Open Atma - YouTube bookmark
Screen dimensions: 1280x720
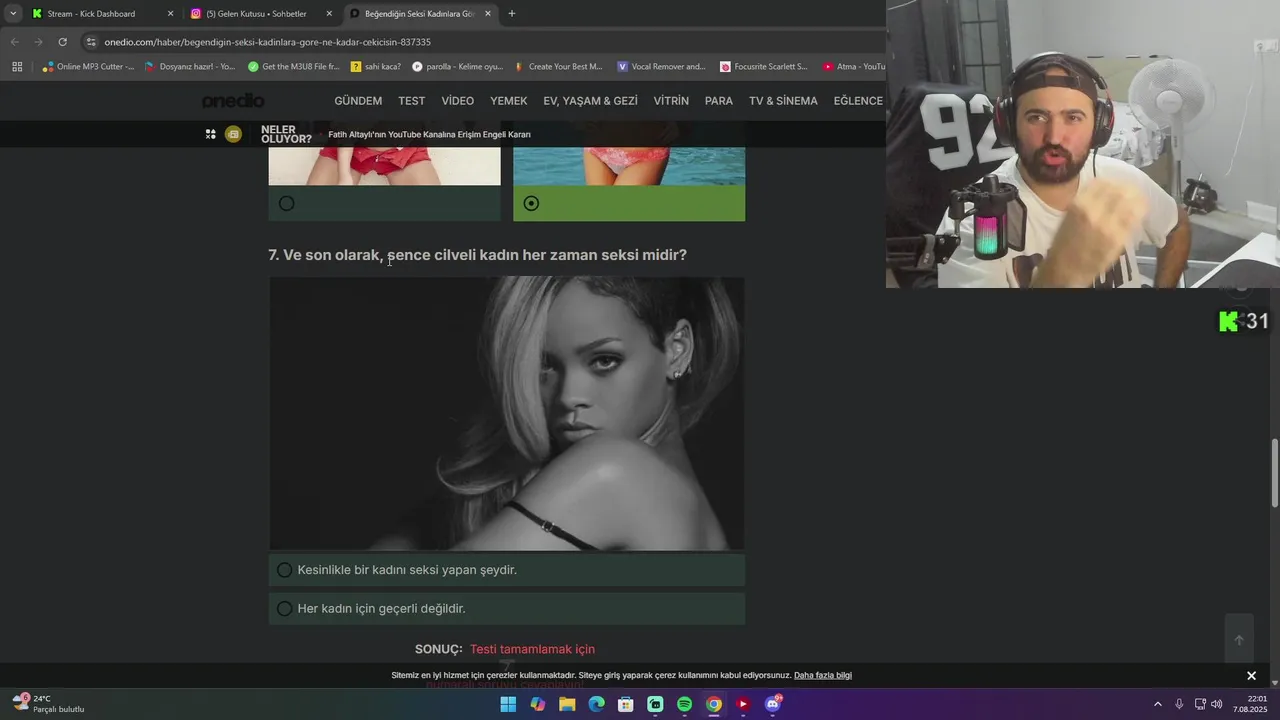pyautogui.click(x=854, y=67)
